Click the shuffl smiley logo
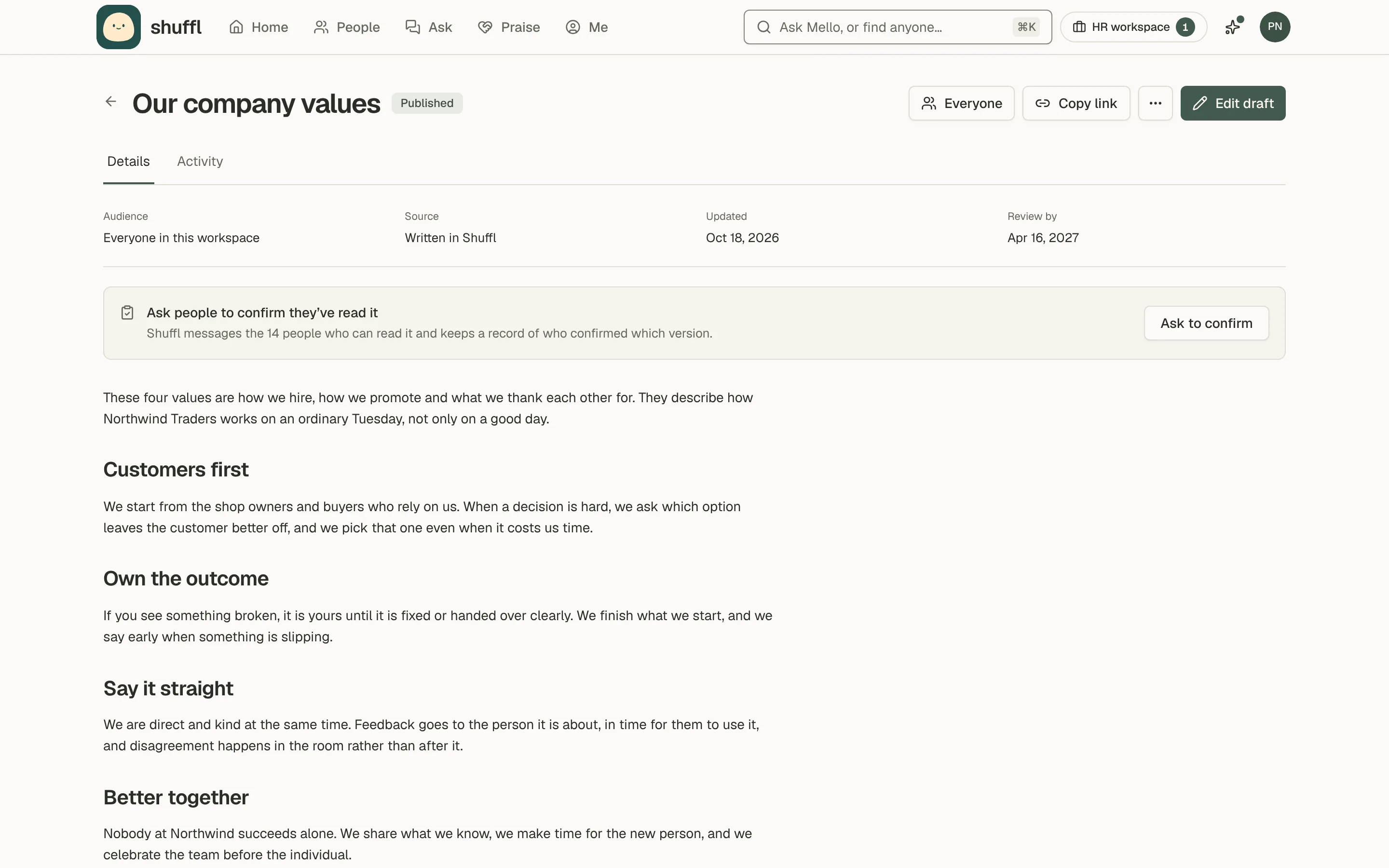 [x=118, y=27]
